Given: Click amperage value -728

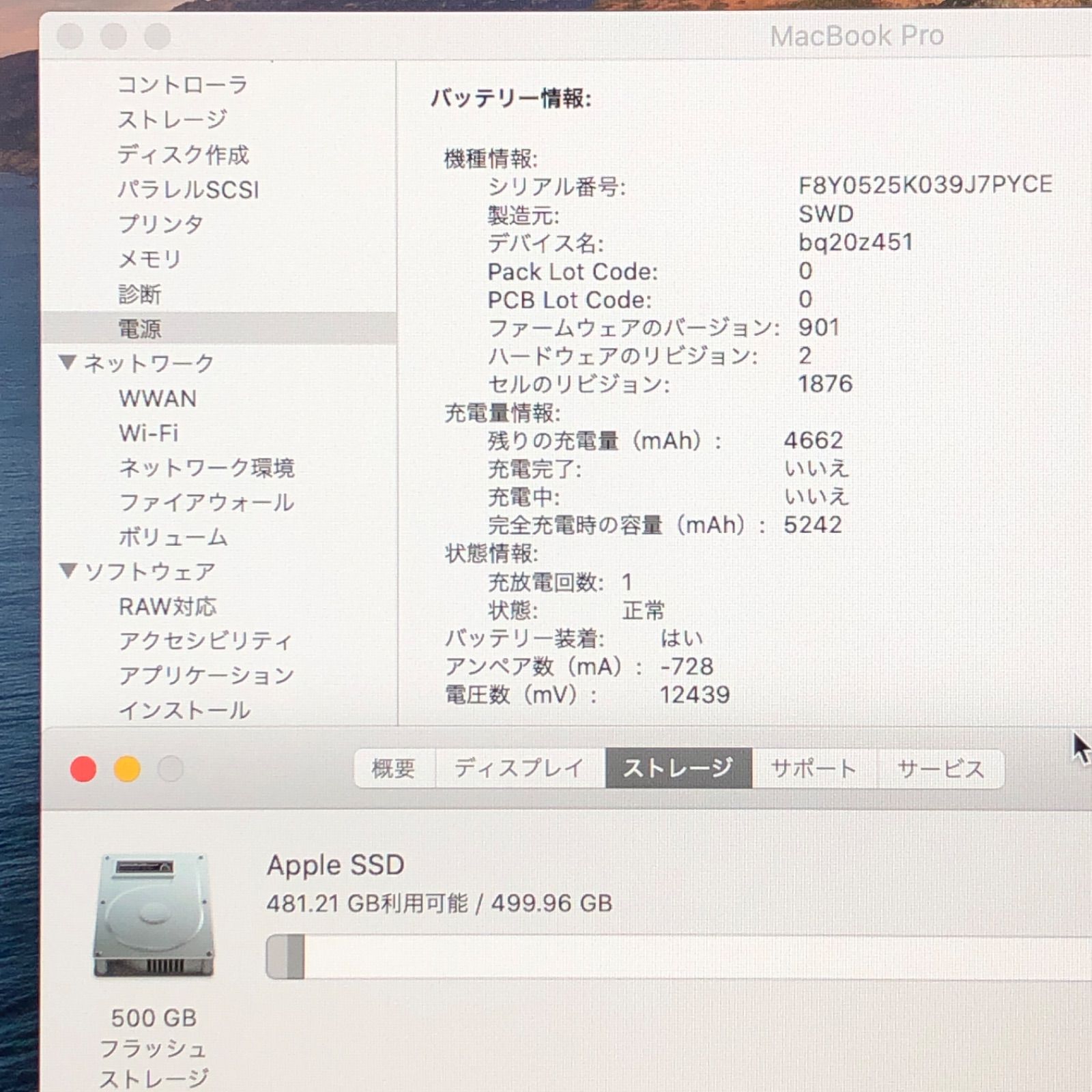Looking at the screenshot, I should [687, 667].
